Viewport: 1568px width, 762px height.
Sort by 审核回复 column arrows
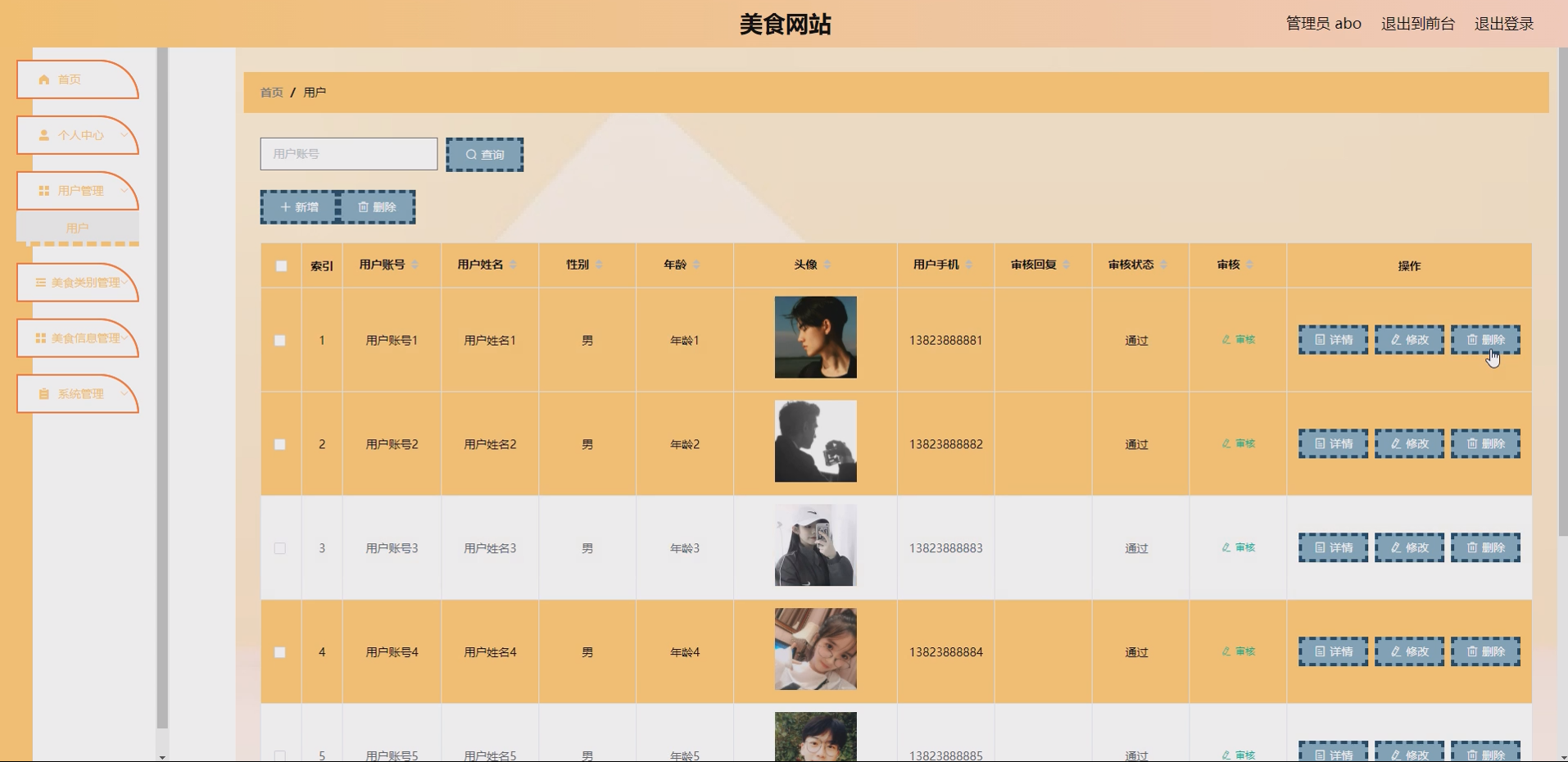[x=1067, y=265]
